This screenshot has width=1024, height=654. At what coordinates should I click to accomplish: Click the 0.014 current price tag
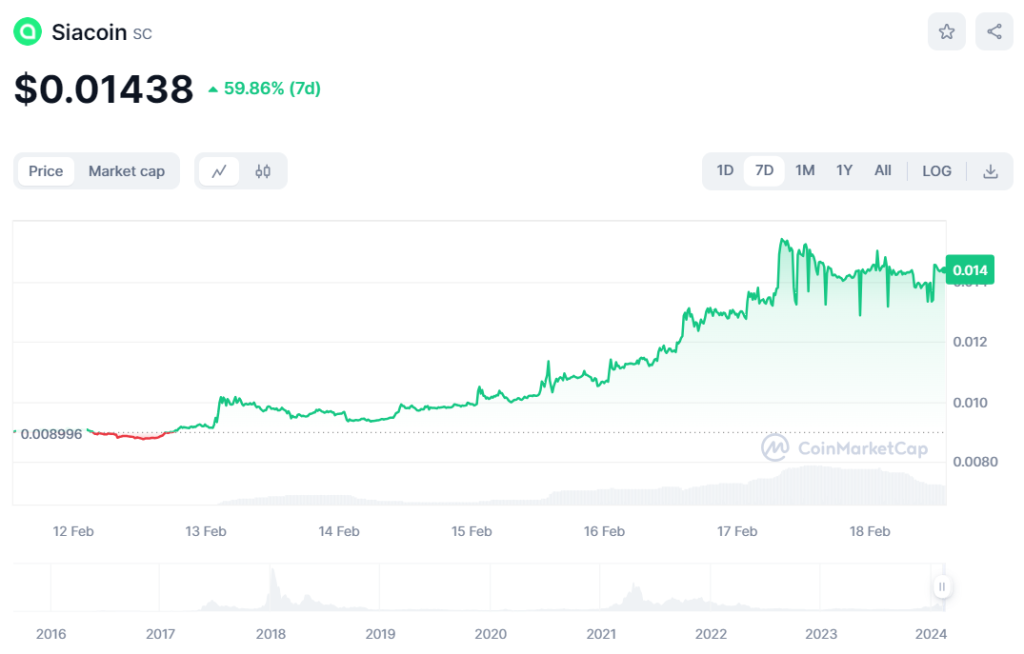(970, 270)
